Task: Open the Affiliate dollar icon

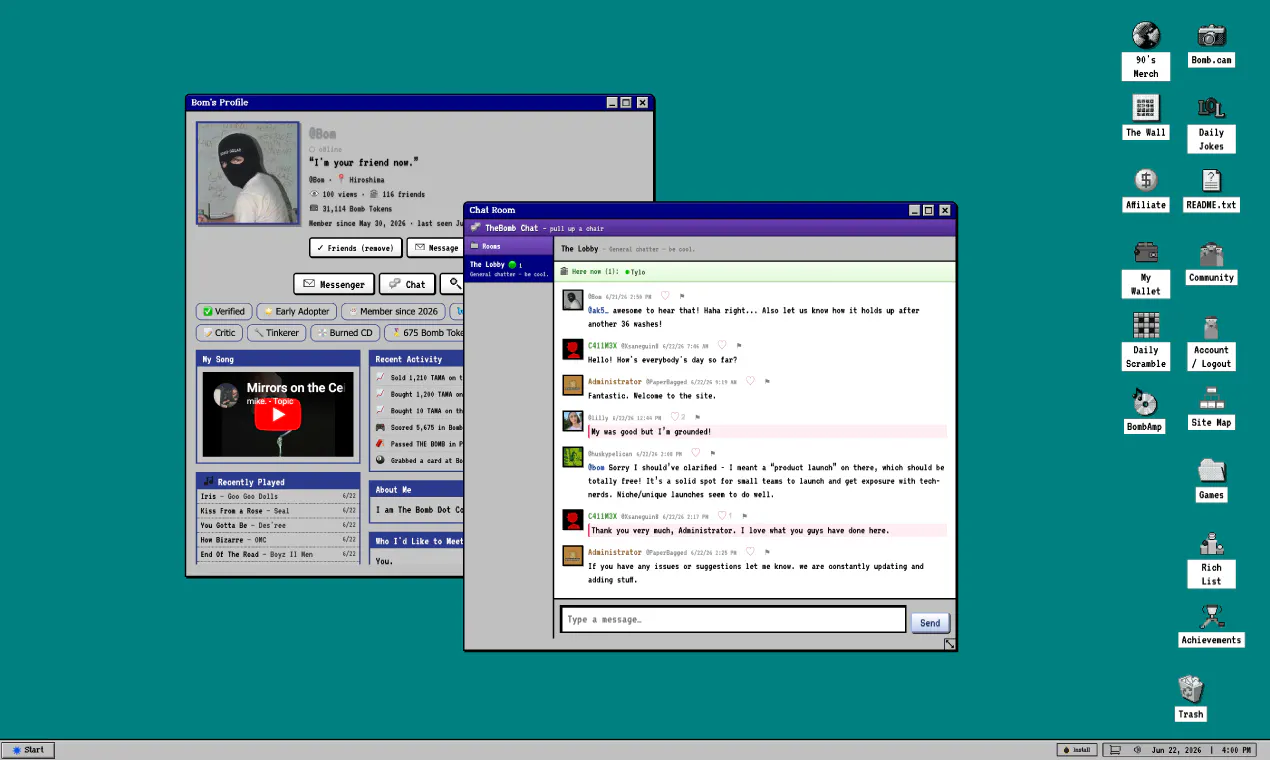Action: click(1146, 189)
